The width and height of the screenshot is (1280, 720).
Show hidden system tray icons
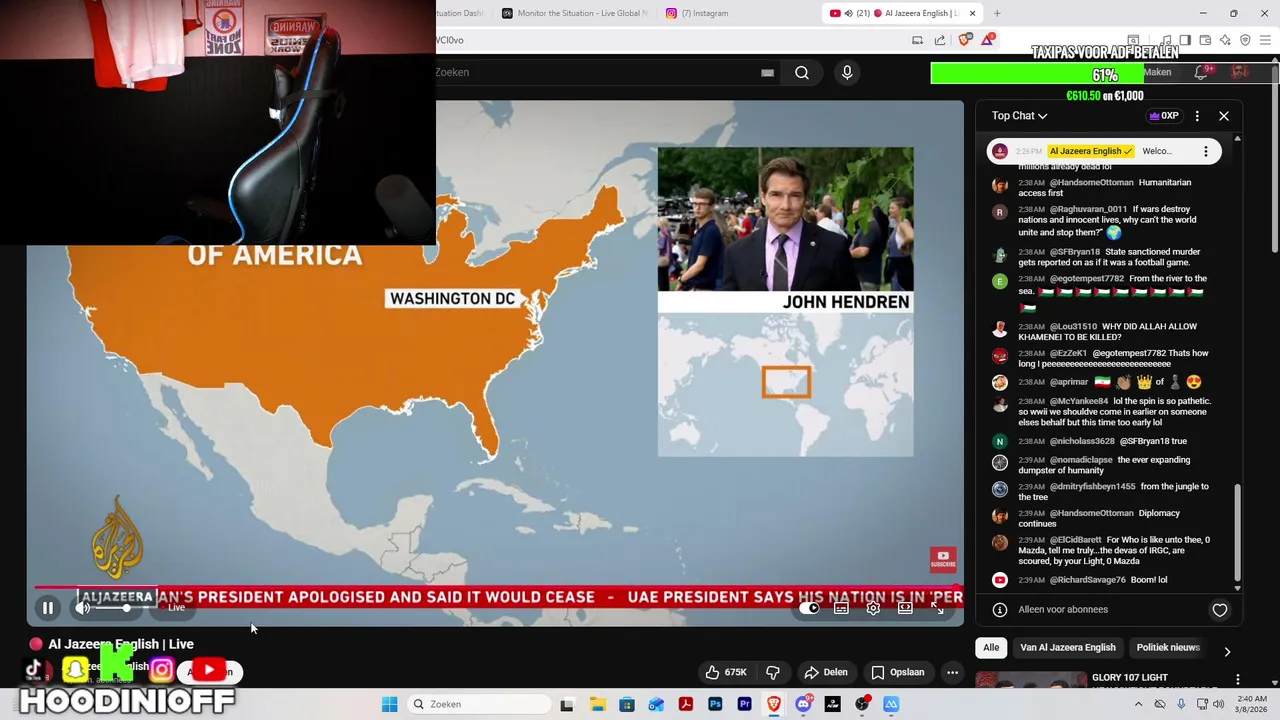[1138, 704]
